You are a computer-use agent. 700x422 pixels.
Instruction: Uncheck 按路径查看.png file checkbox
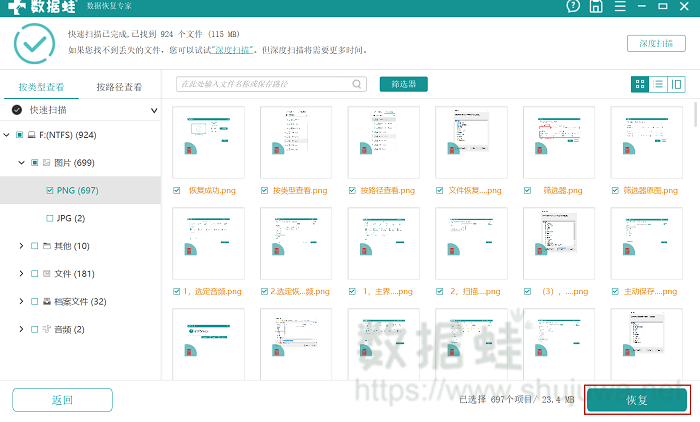352,191
